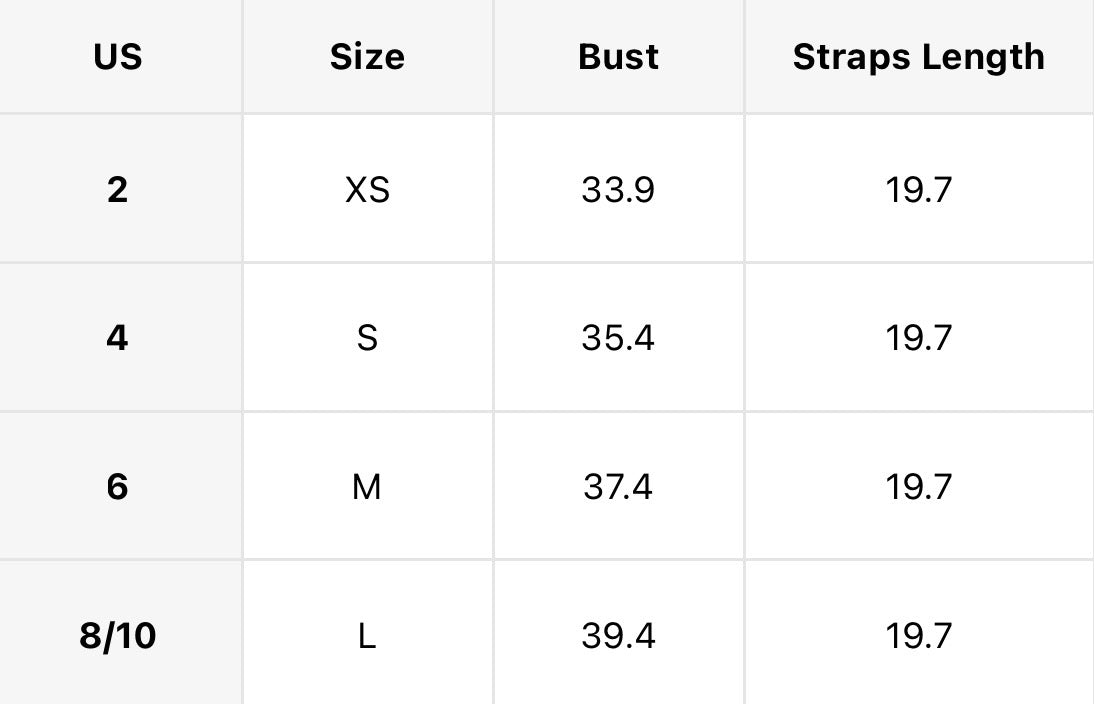Click the Bust column header
The image size is (1094, 704).
[x=618, y=57]
